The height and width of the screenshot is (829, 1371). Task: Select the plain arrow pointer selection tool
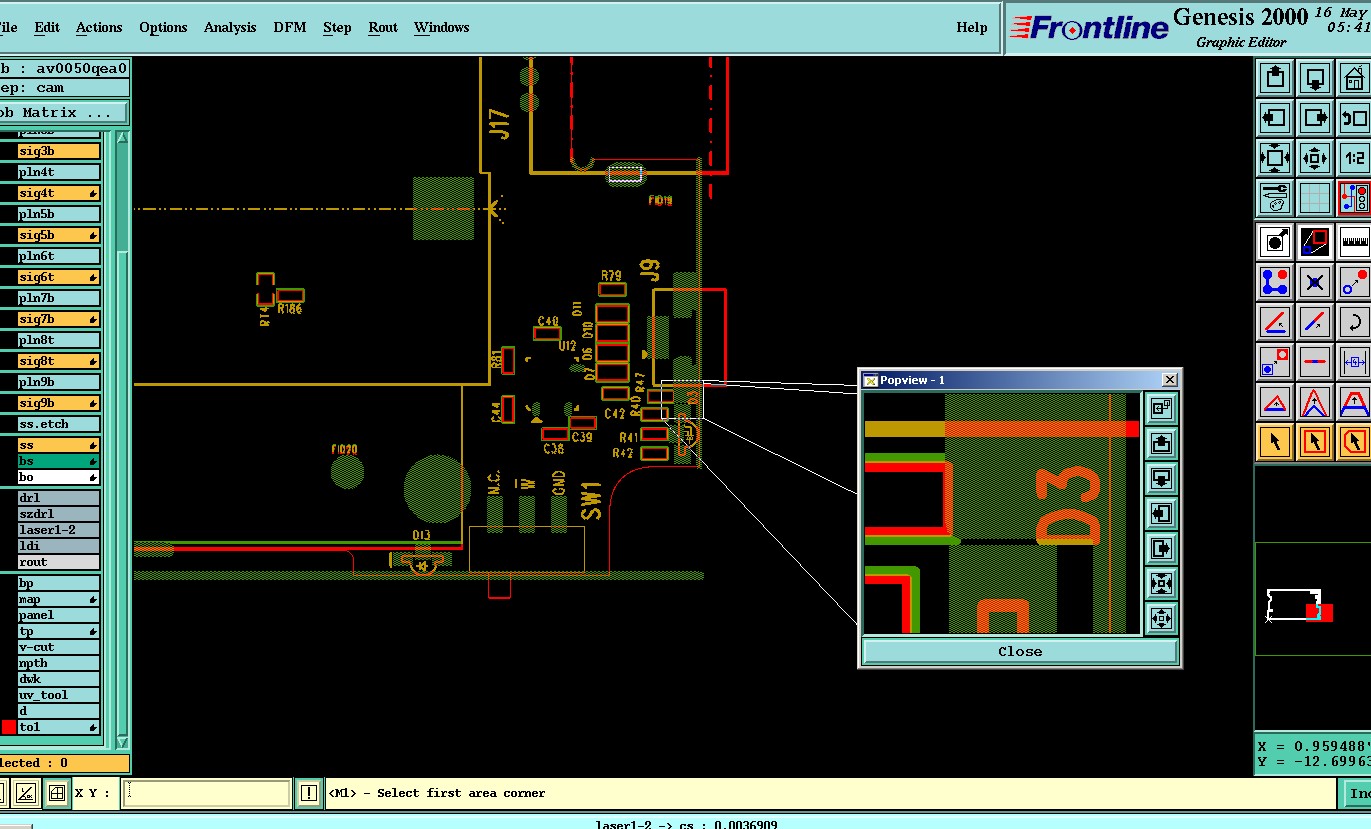(x=1275, y=440)
